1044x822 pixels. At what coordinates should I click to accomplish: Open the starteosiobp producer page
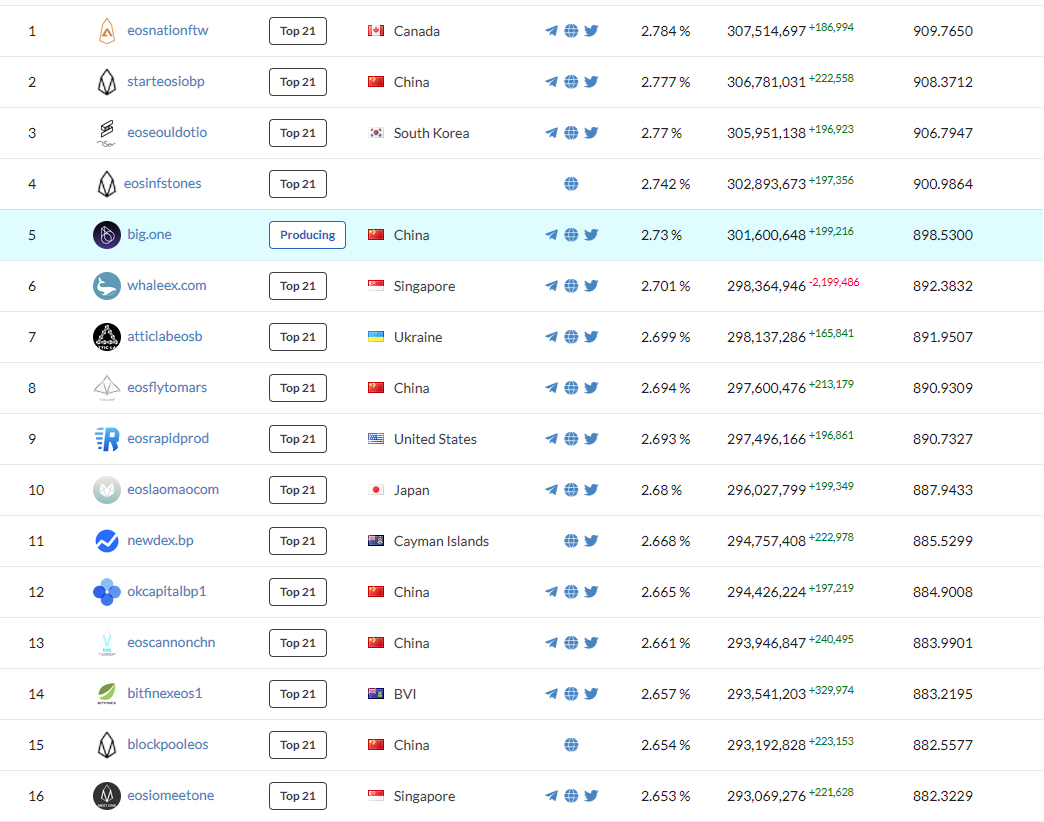tap(166, 81)
